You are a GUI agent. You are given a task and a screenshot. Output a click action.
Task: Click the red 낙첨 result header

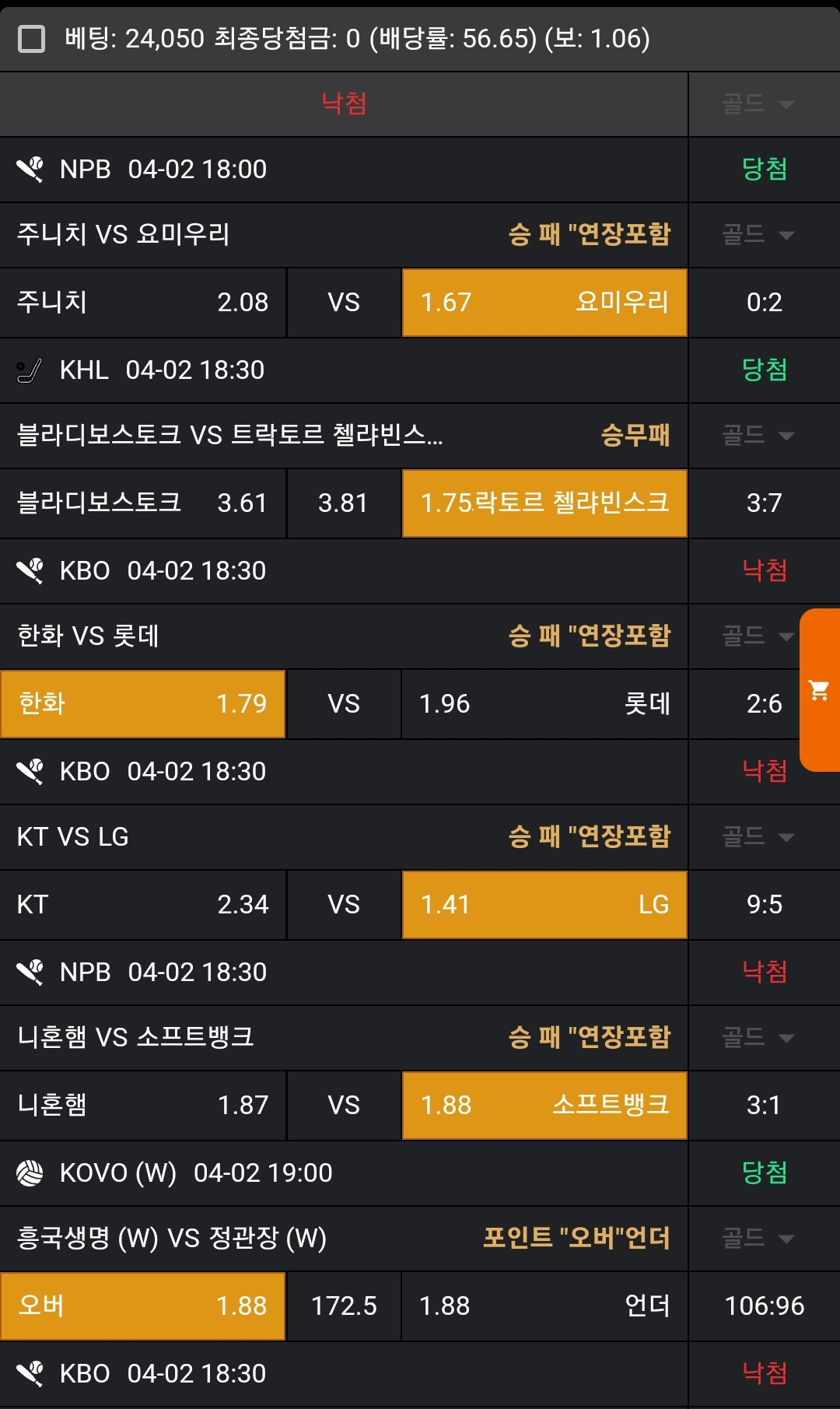coord(344,103)
